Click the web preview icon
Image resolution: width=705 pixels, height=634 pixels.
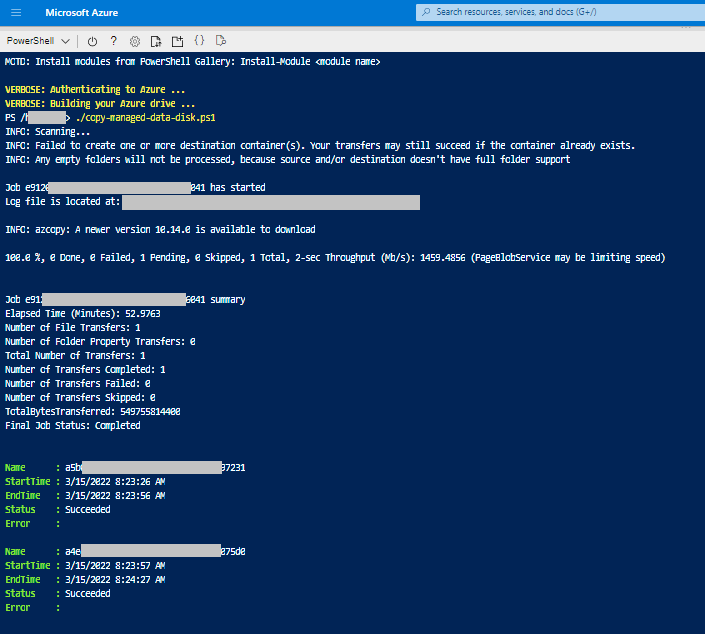tap(221, 41)
